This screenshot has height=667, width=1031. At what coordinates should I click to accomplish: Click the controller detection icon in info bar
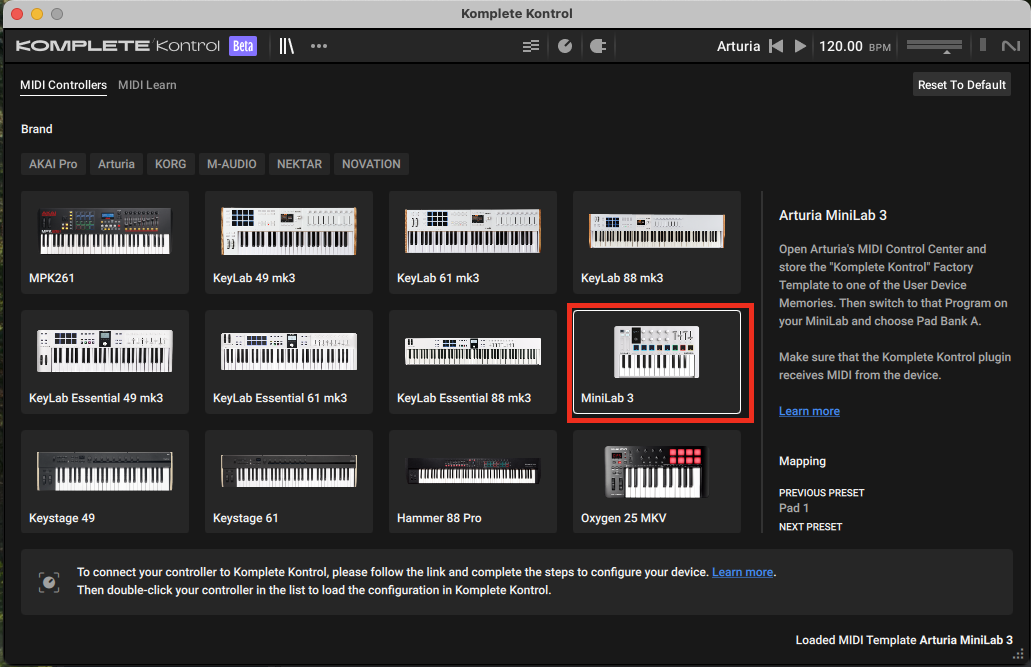pos(49,582)
